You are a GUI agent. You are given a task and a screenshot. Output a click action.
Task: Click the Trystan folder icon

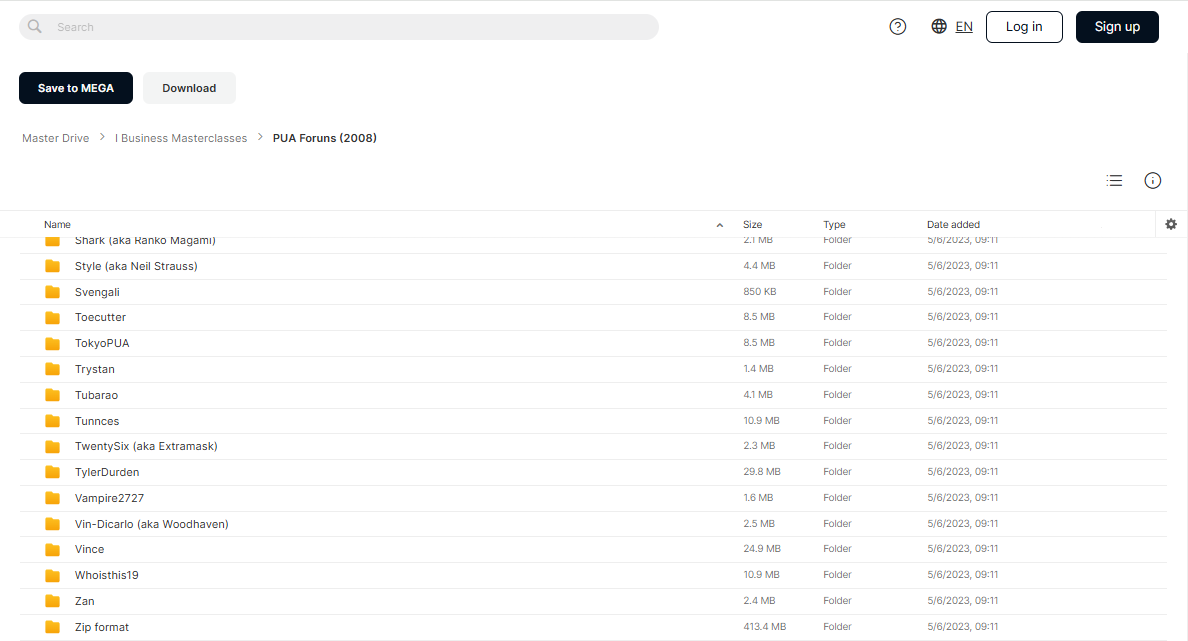click(x=52, y=369)
